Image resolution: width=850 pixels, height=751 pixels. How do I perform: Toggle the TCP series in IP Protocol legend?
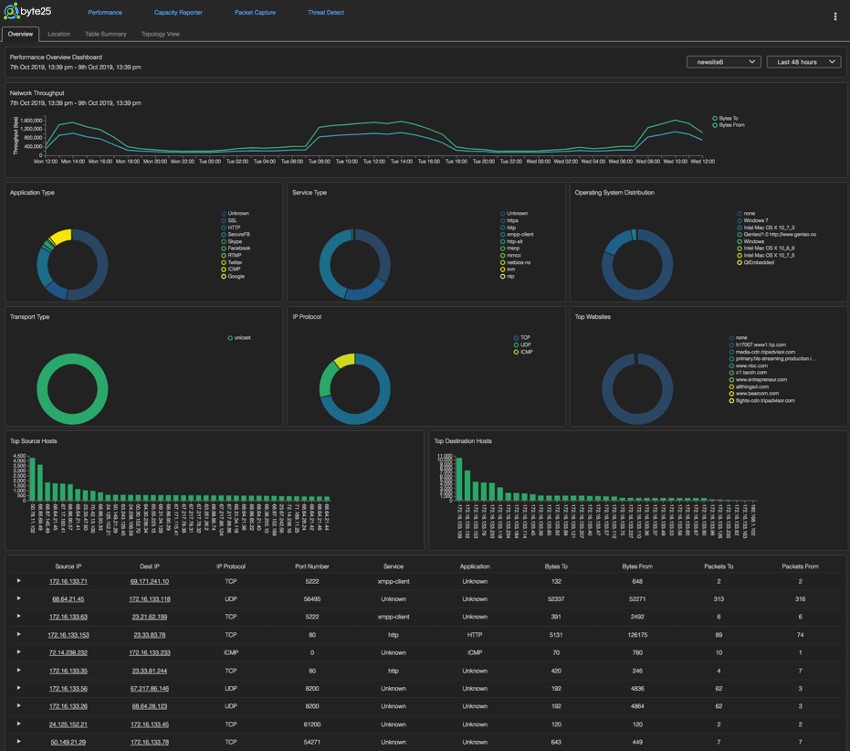(x=515, y=338)
